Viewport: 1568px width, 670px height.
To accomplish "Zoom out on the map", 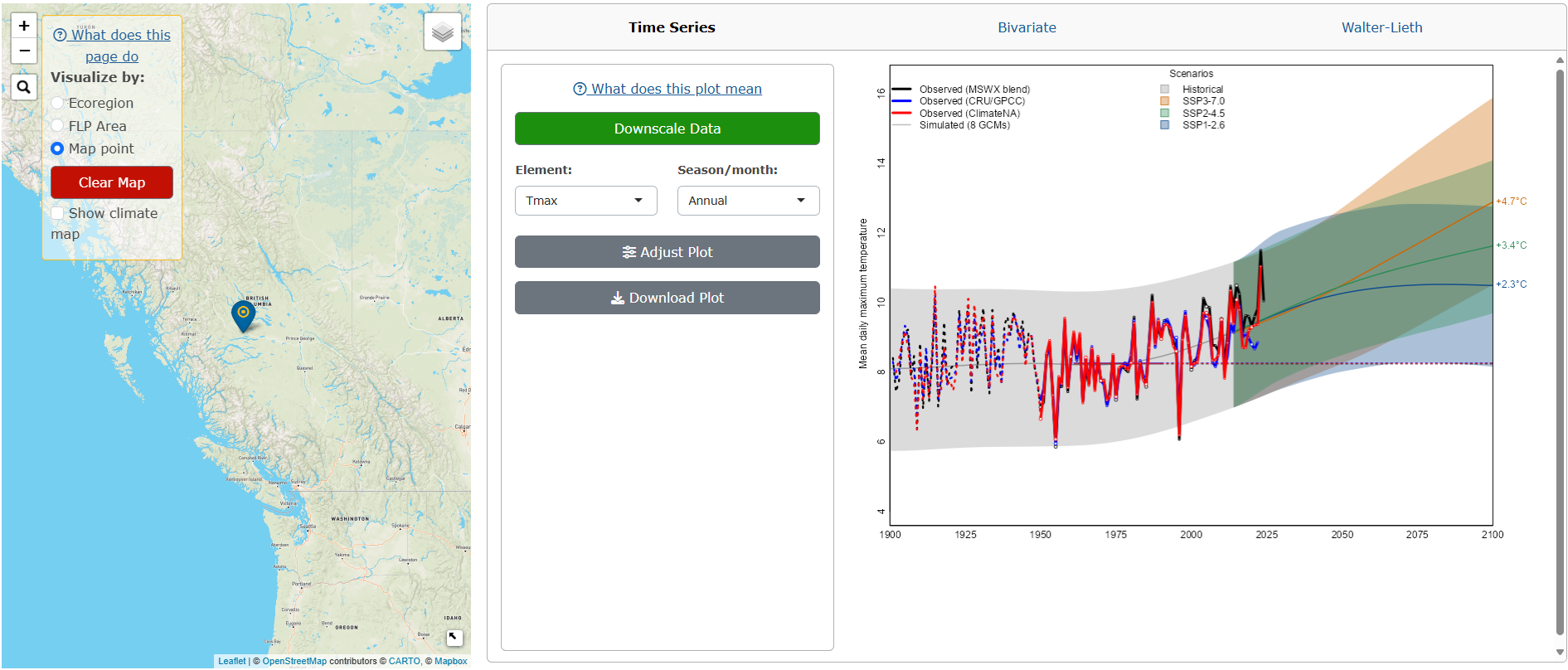I will tap(24, 51).
